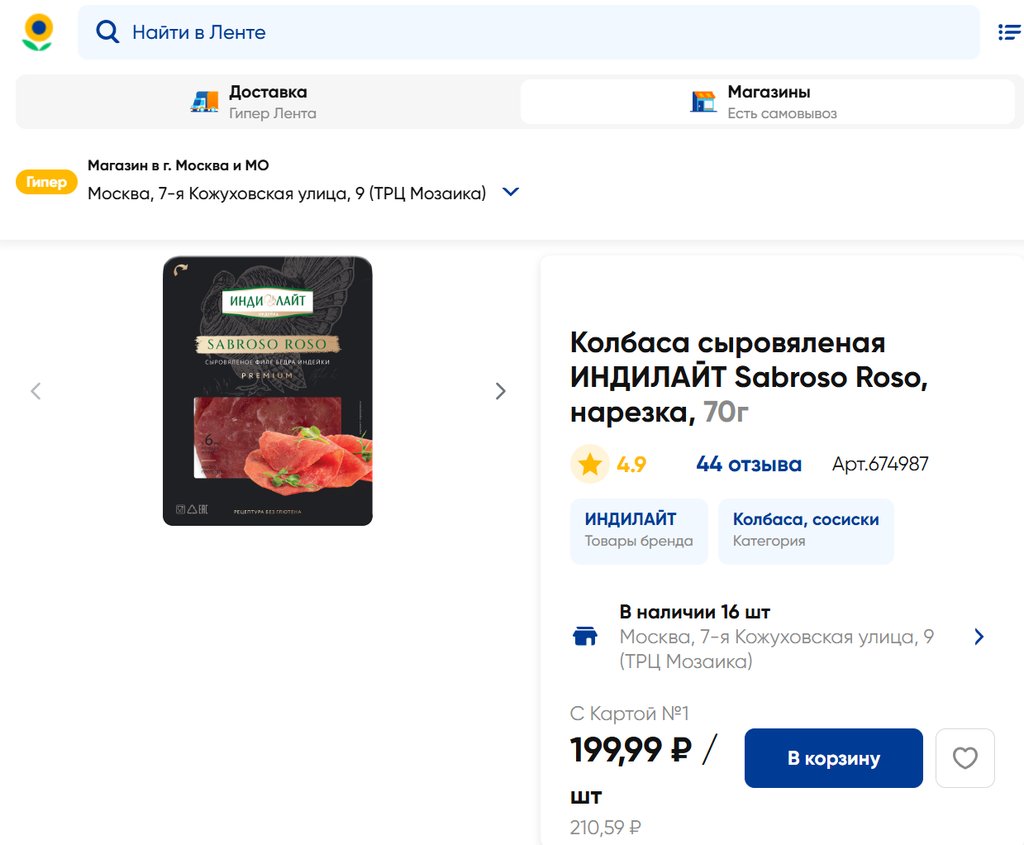1024x845 pixels.
Task: Add product to favorites with heart icon
Action: coord(965,758)
